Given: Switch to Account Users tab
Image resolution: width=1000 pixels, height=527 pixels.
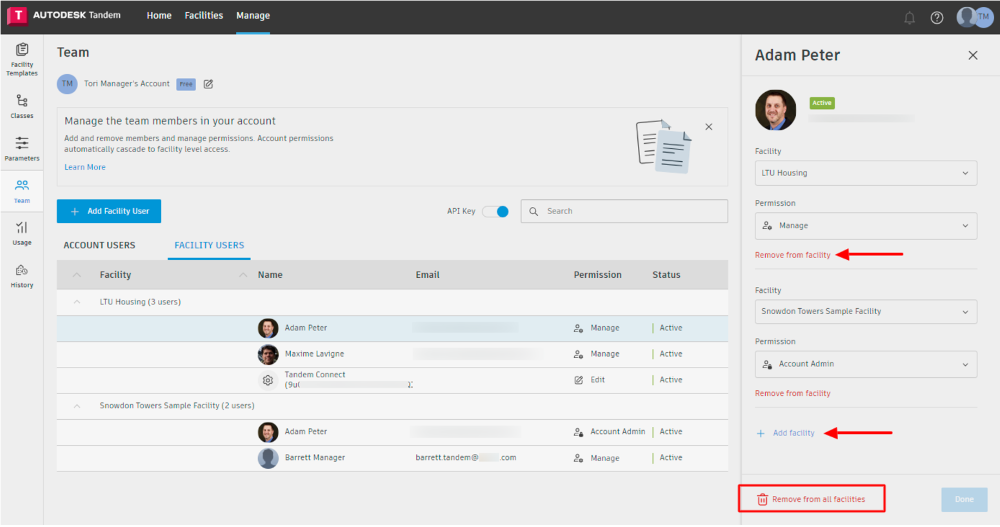Looking at the screenshot, I should (x=99, y=245).
